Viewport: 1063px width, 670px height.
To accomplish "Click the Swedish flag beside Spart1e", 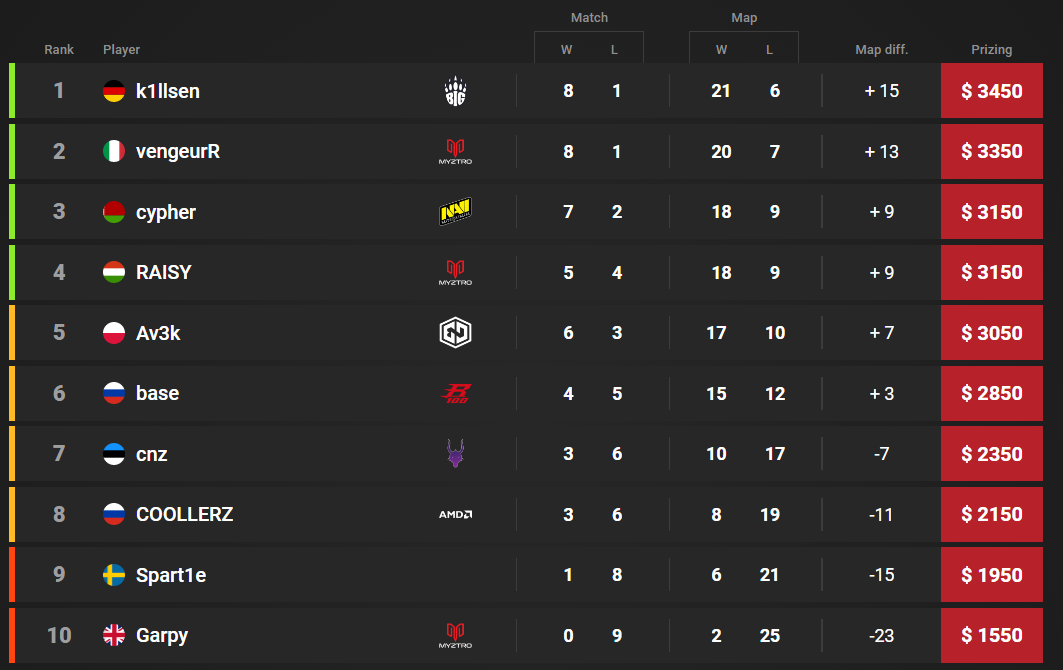I will click(x=114, y=575).
